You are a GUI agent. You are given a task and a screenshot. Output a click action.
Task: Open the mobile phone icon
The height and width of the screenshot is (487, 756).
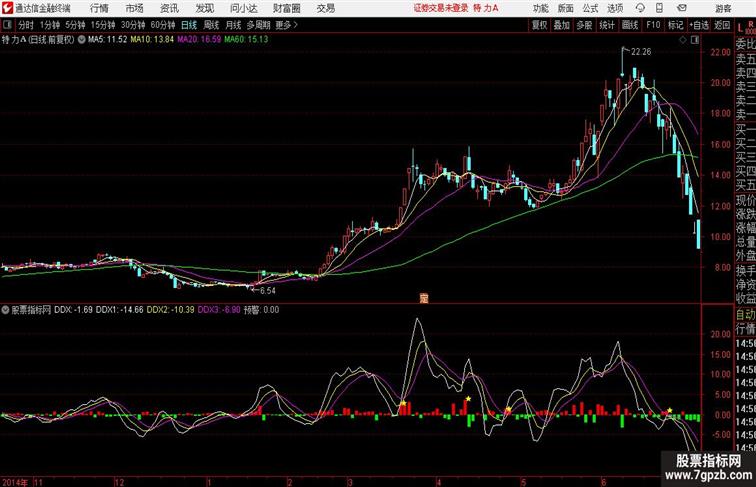(x=660, y=8)
